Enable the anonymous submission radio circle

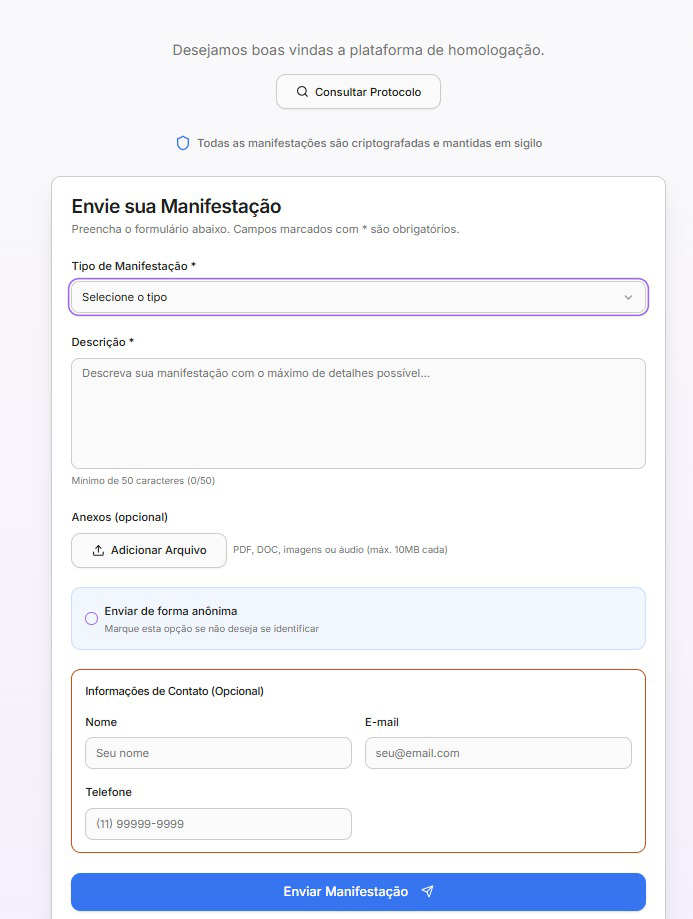pos(92,618)
